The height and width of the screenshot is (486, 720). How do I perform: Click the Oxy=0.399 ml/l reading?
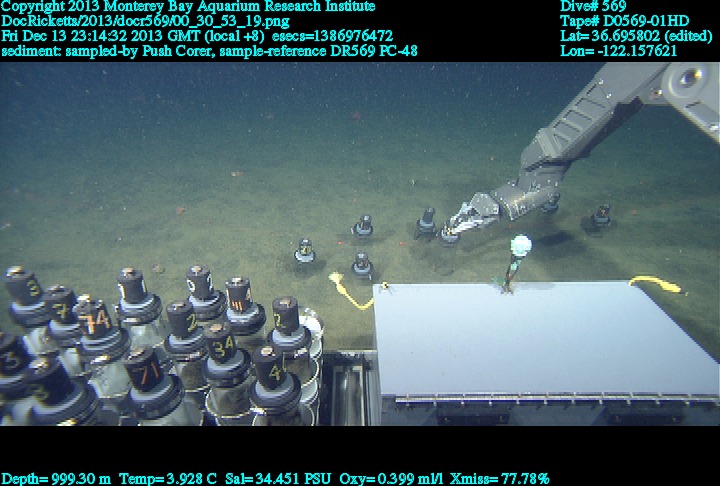tap(391, 479)
